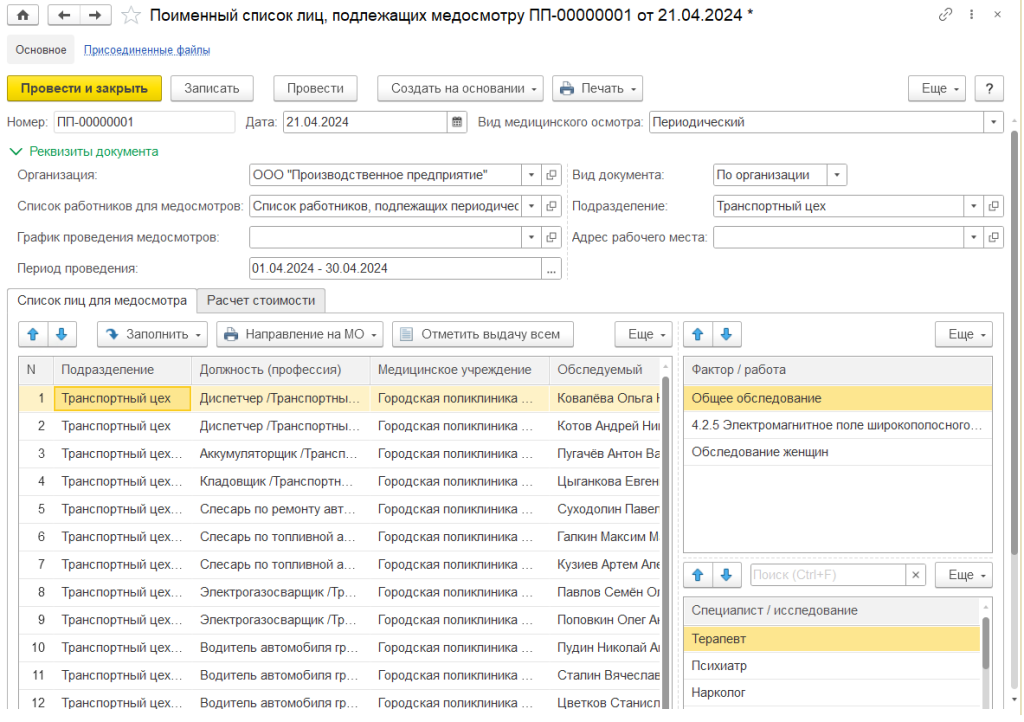Open the Печать menu
This screenshot has height=722, width=1024.
point(597,88)
